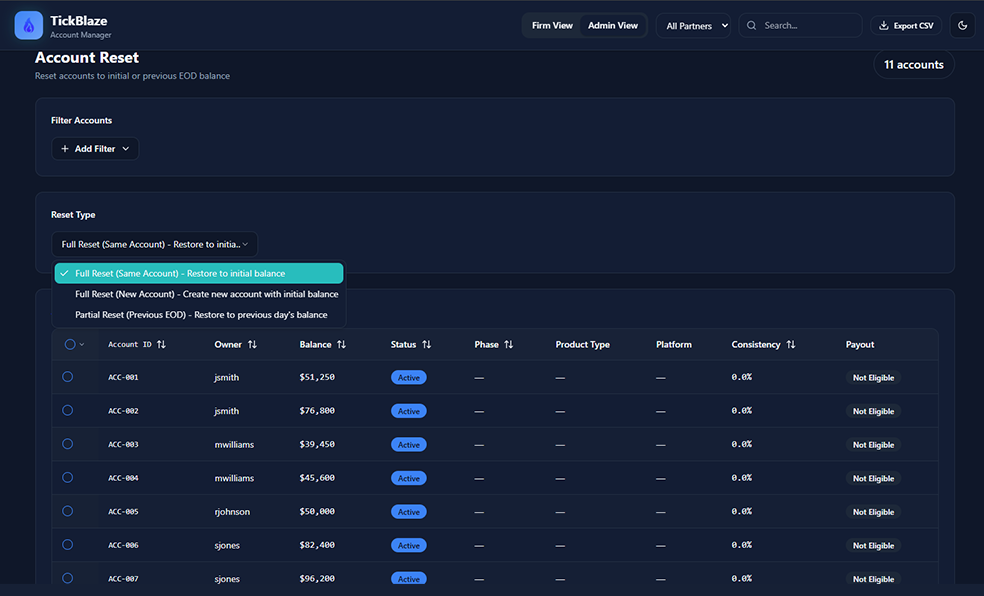
Task: Sort by Owner column arrows icon
Action: coord(252,345)
